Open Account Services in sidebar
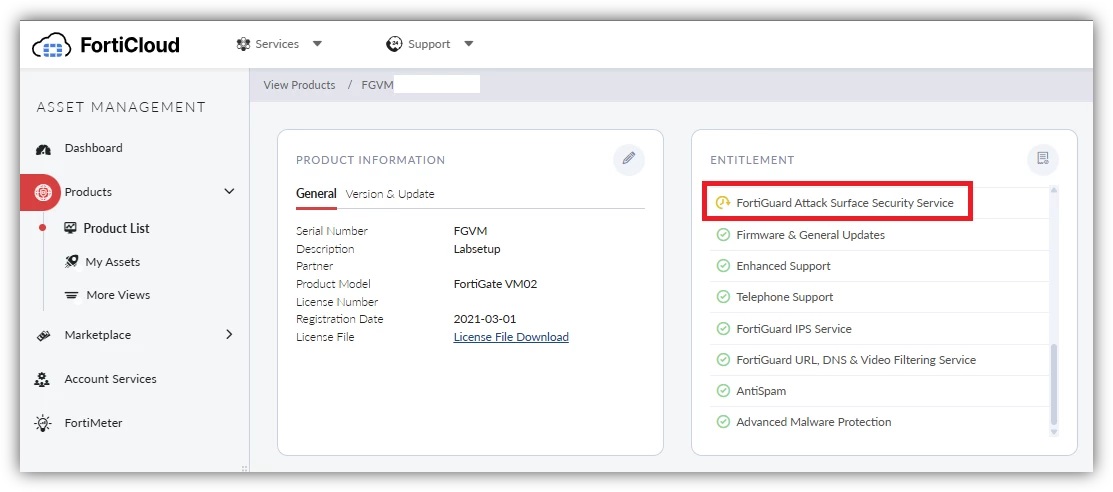Viewport: 1113px width, 492px height. (x=110, y=378)
